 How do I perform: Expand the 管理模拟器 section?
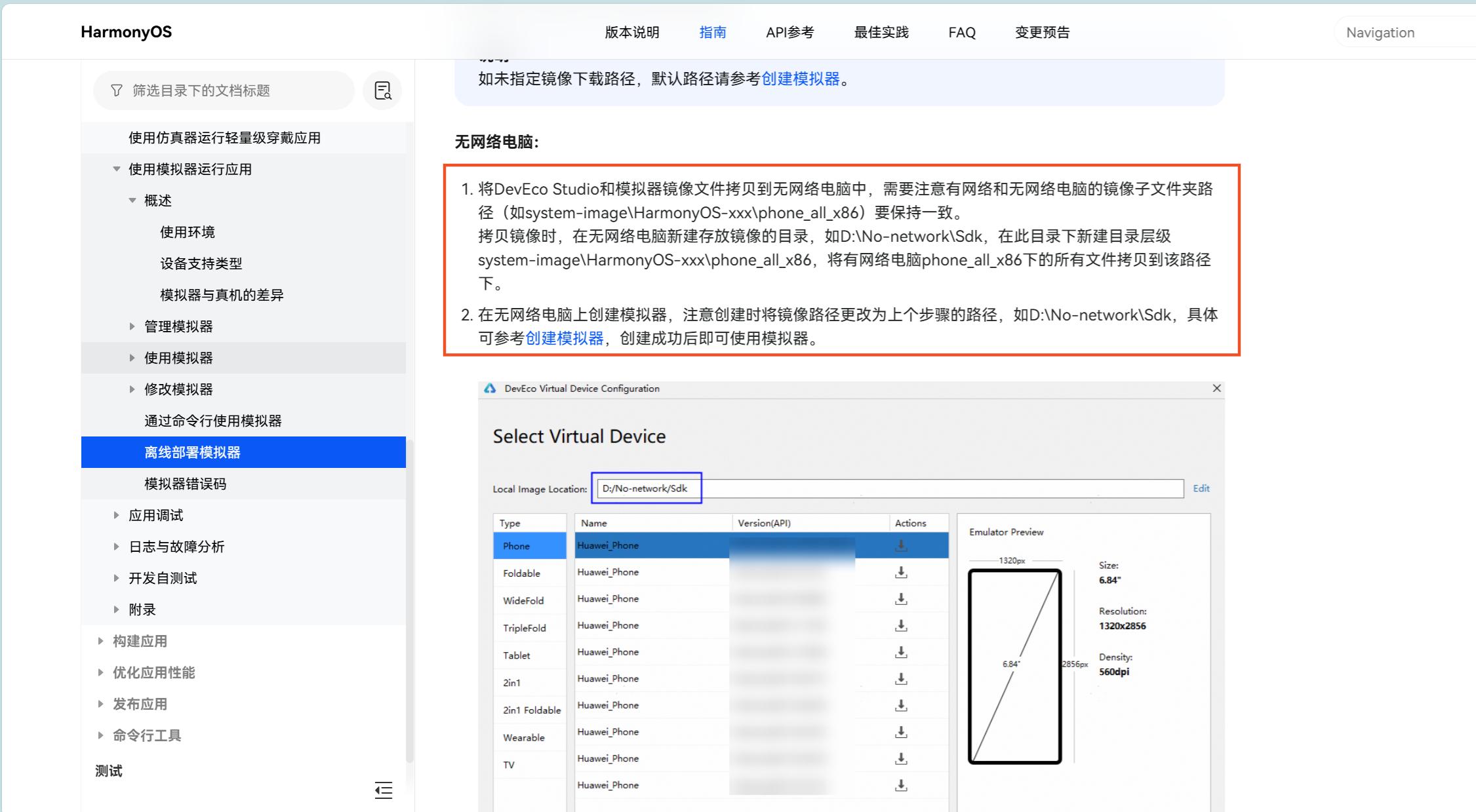(x=133, y=326)
